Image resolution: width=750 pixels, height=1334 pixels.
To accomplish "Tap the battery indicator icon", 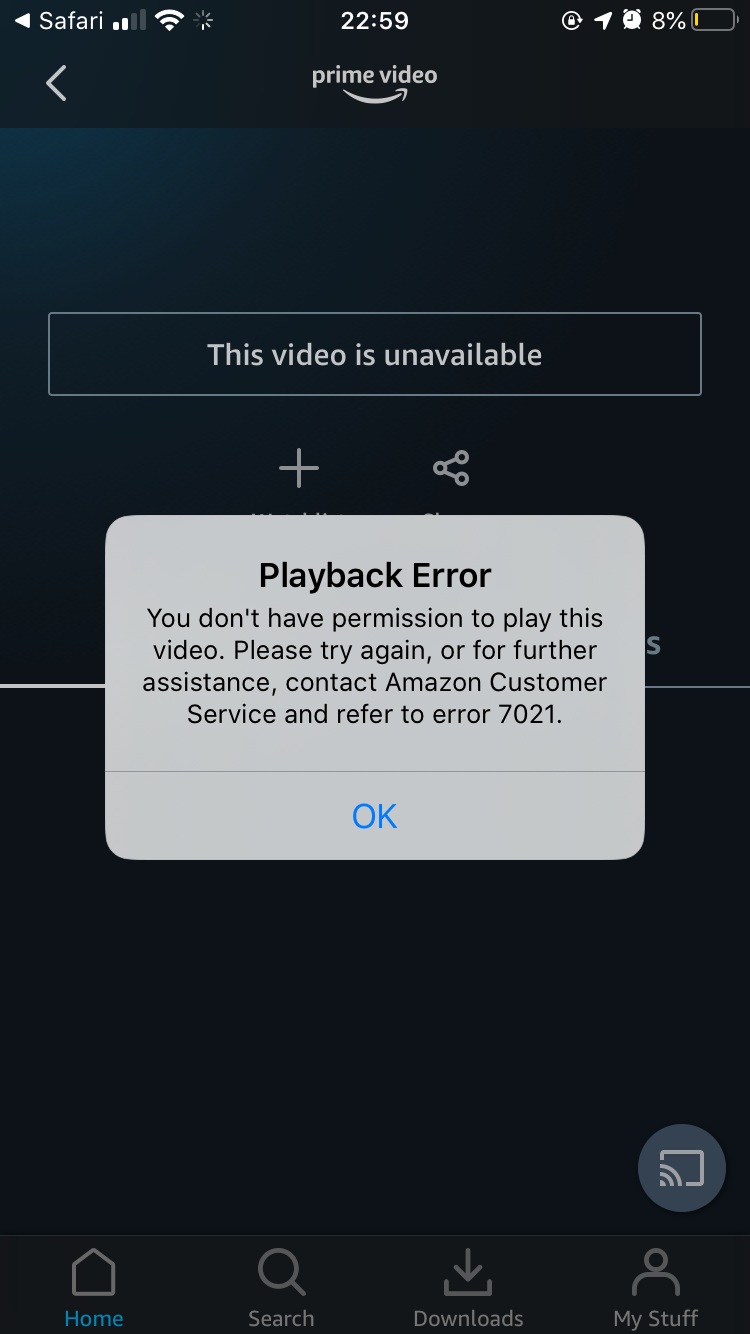I will click(x=714, y=20).
